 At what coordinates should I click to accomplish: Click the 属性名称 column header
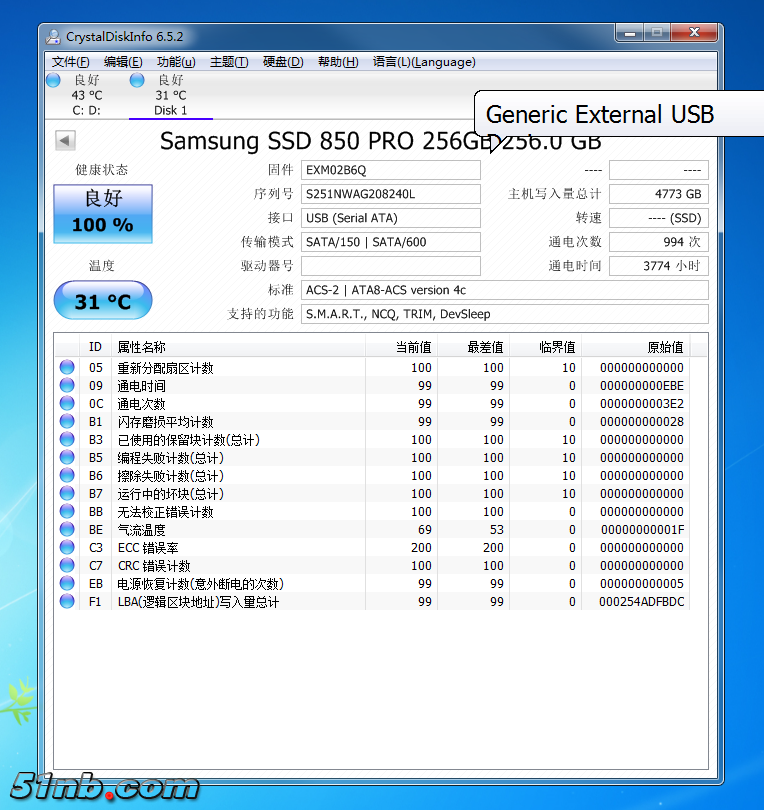[x=238, y=347]
